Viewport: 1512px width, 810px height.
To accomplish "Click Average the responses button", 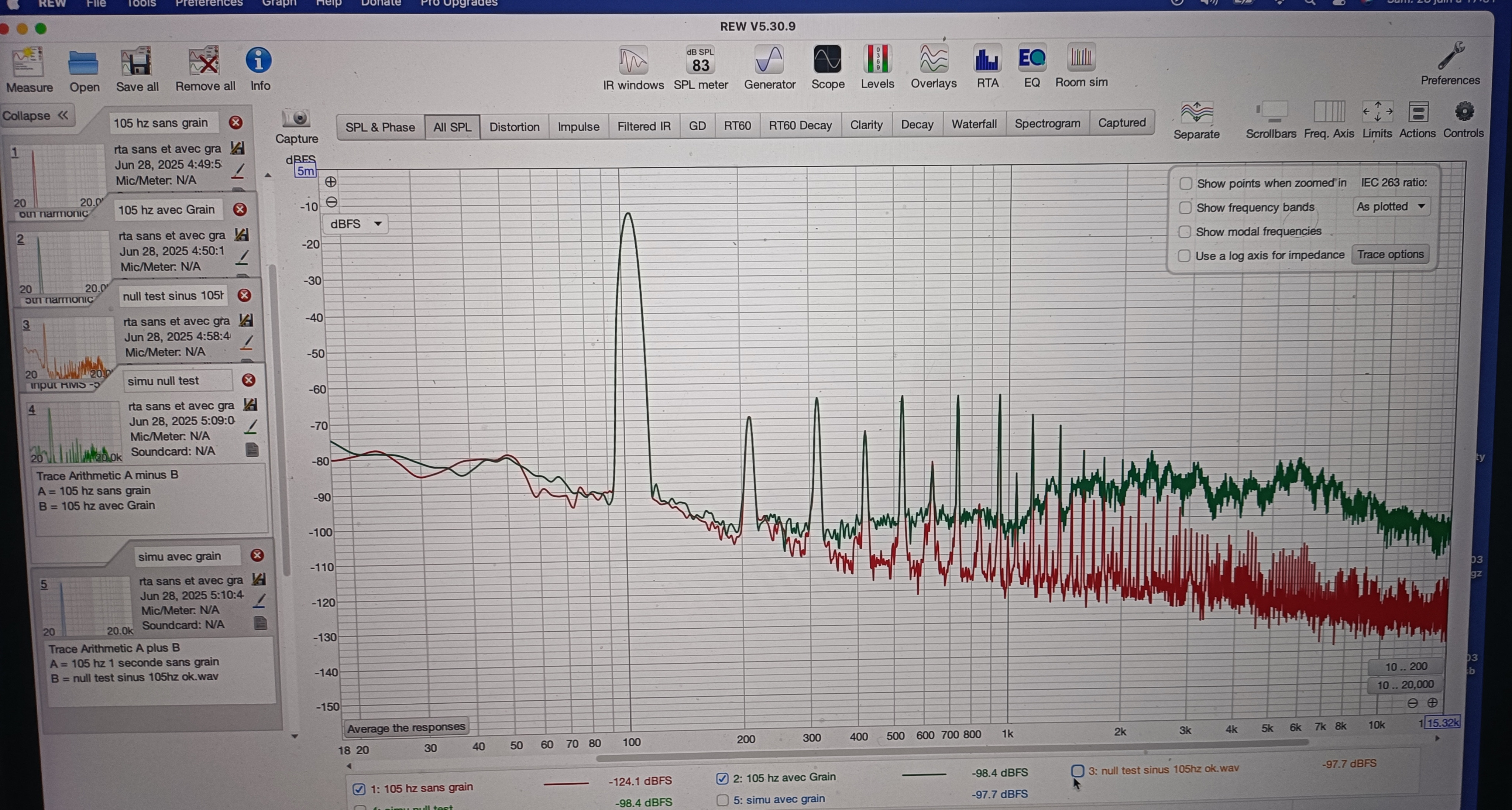I will coord(406,728).
